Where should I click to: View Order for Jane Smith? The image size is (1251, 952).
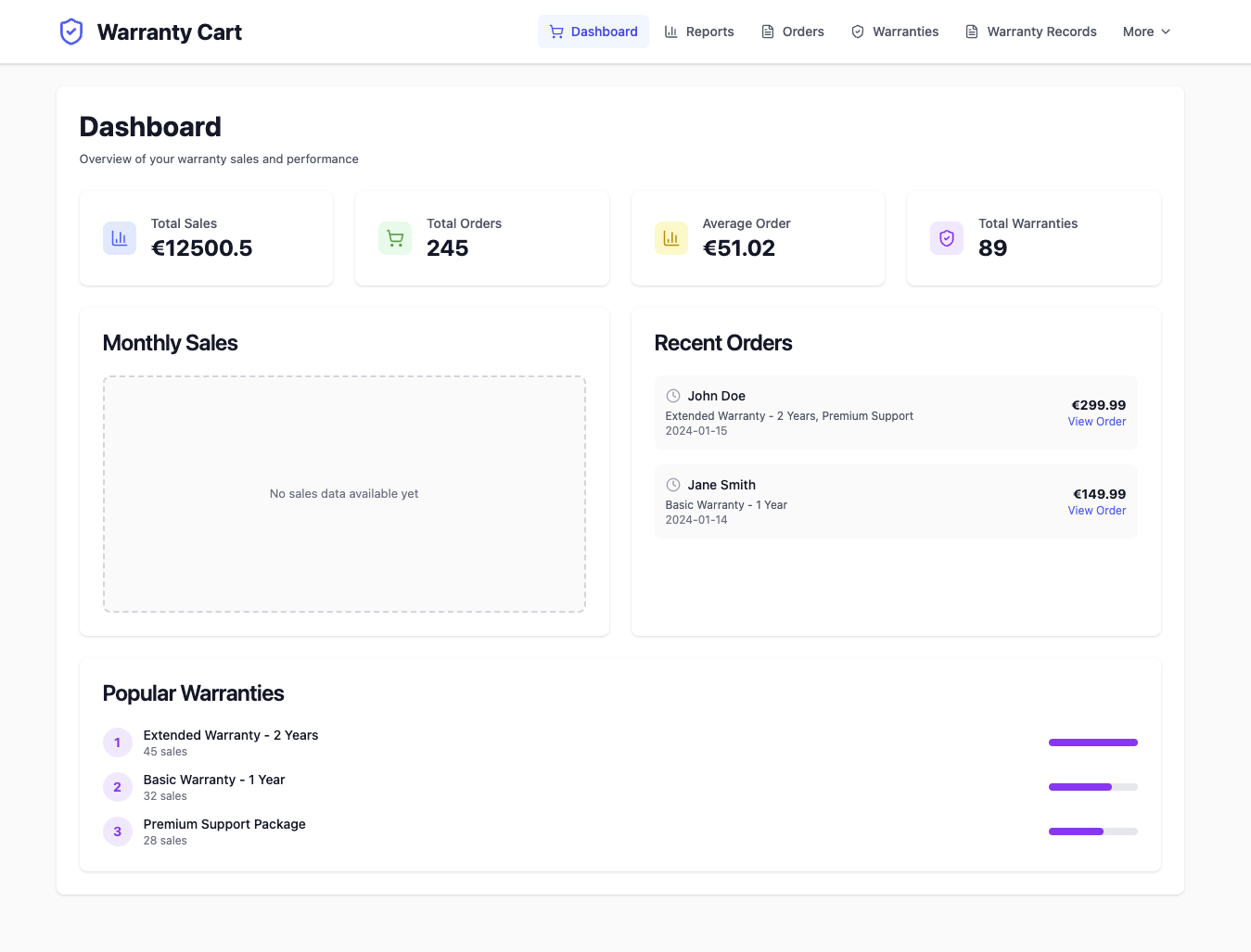click(x=1096, y=511)
